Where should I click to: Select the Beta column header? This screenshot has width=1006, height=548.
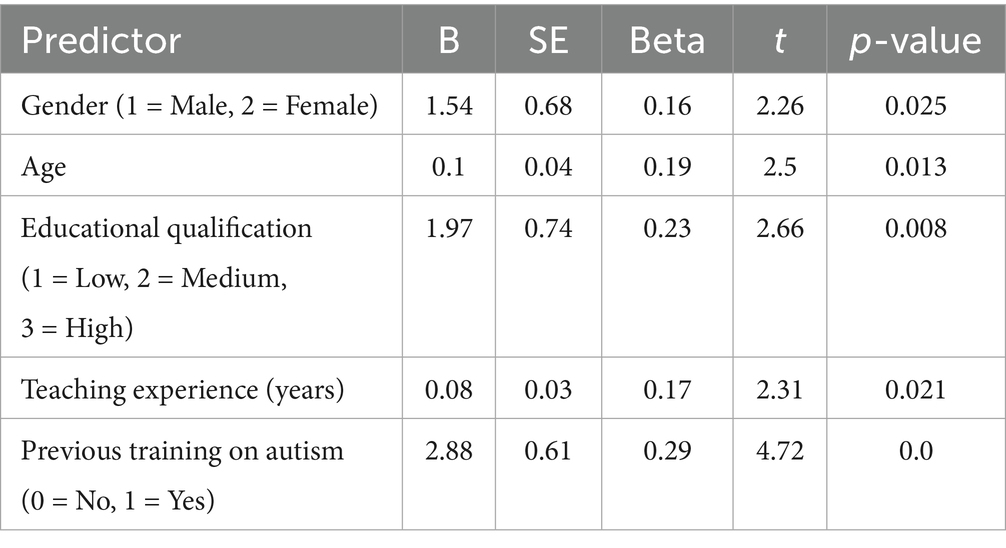(x=667, y=40)
